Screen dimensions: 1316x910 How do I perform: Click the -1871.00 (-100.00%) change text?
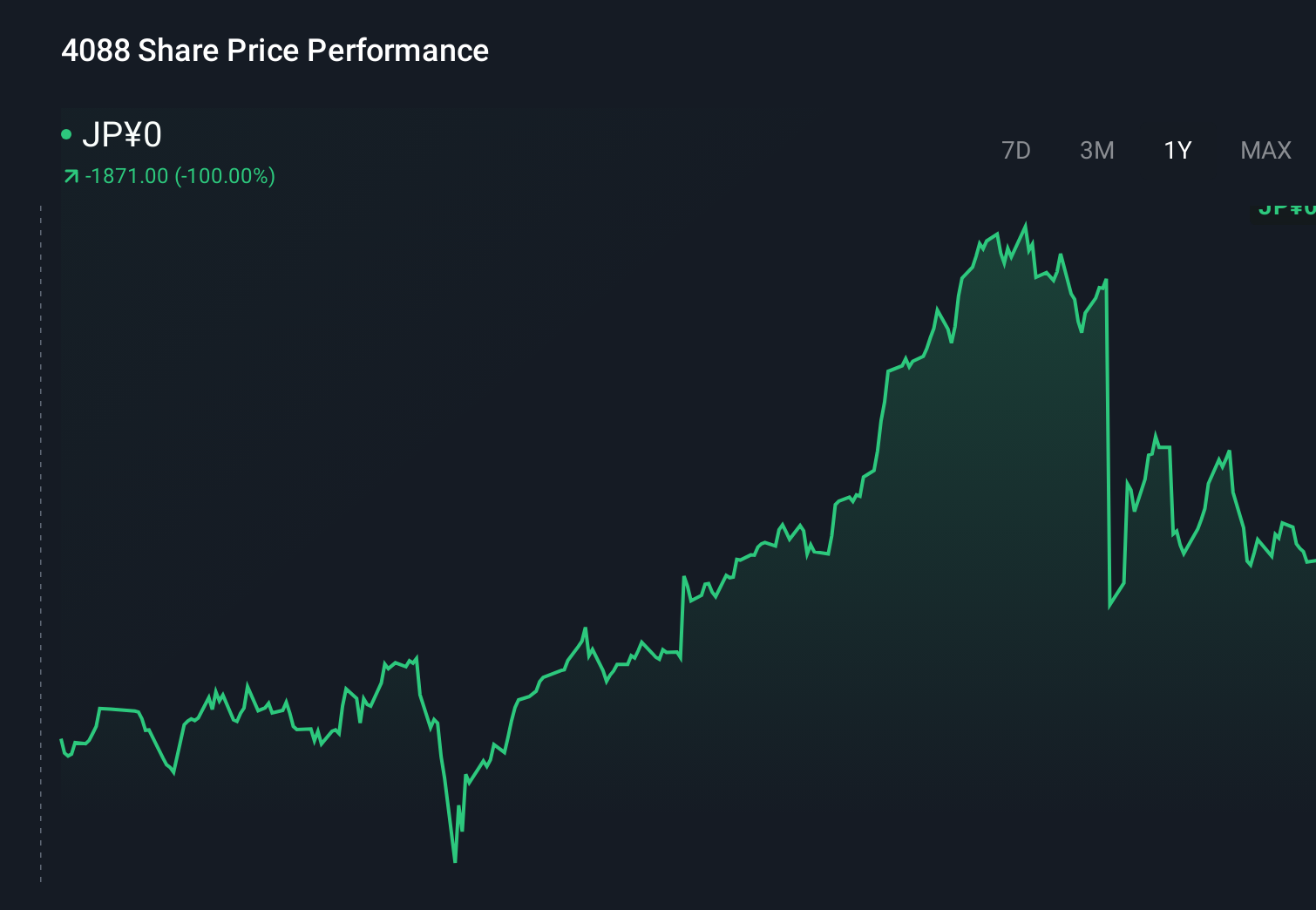[x=179, y=175]
